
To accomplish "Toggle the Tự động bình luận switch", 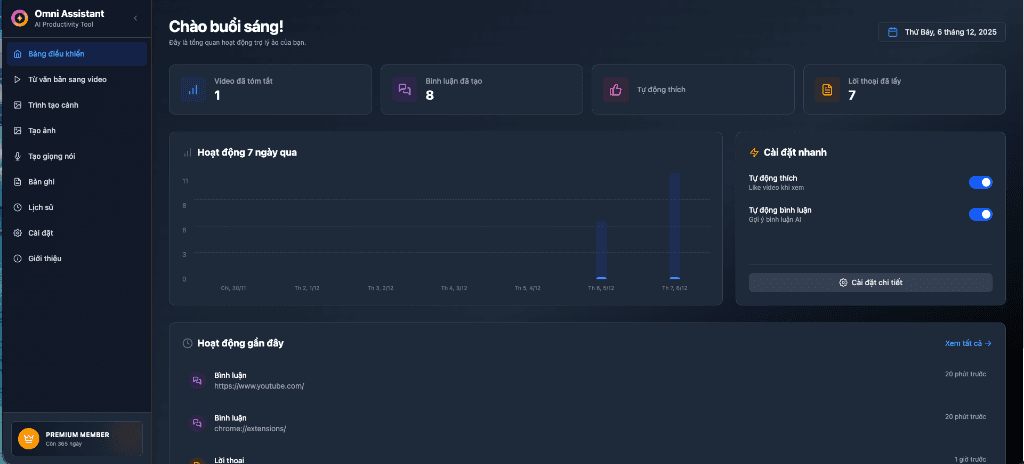I will [980, 214].
